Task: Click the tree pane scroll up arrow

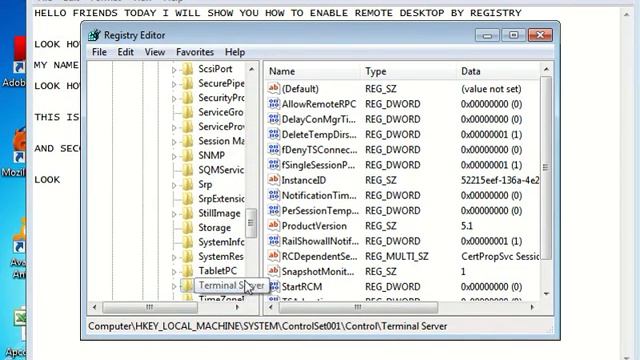Action: tap(251, 69)
